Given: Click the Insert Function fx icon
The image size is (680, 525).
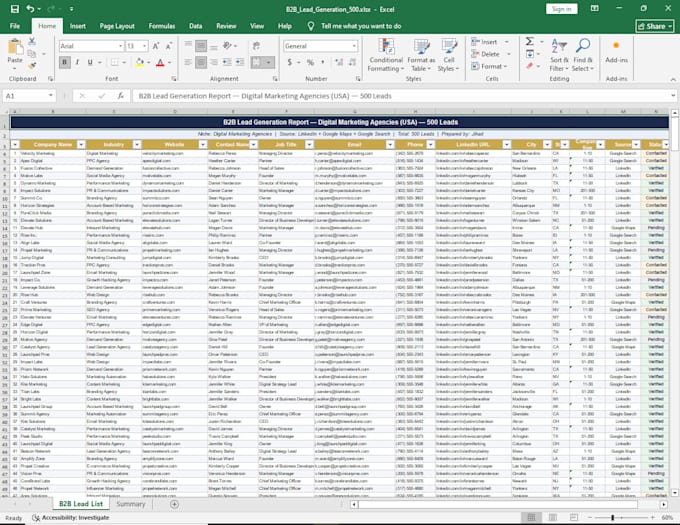Looking at the screenshot, I should coord(121,96).
